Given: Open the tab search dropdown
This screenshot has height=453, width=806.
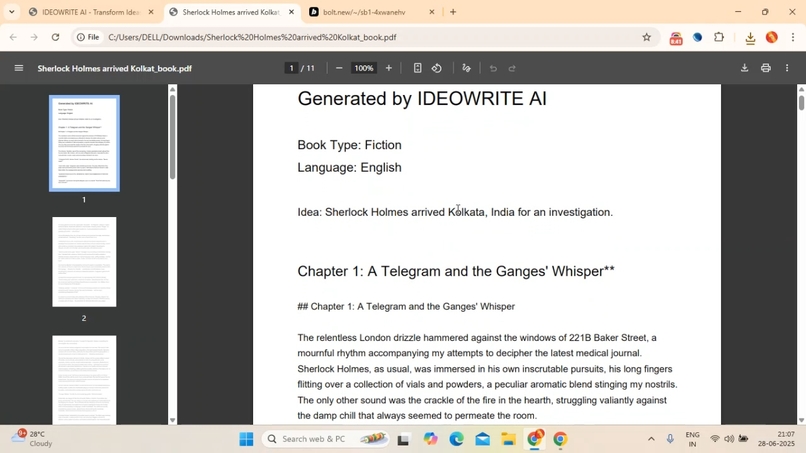Looking at the screenshot, I should (11, 12).
